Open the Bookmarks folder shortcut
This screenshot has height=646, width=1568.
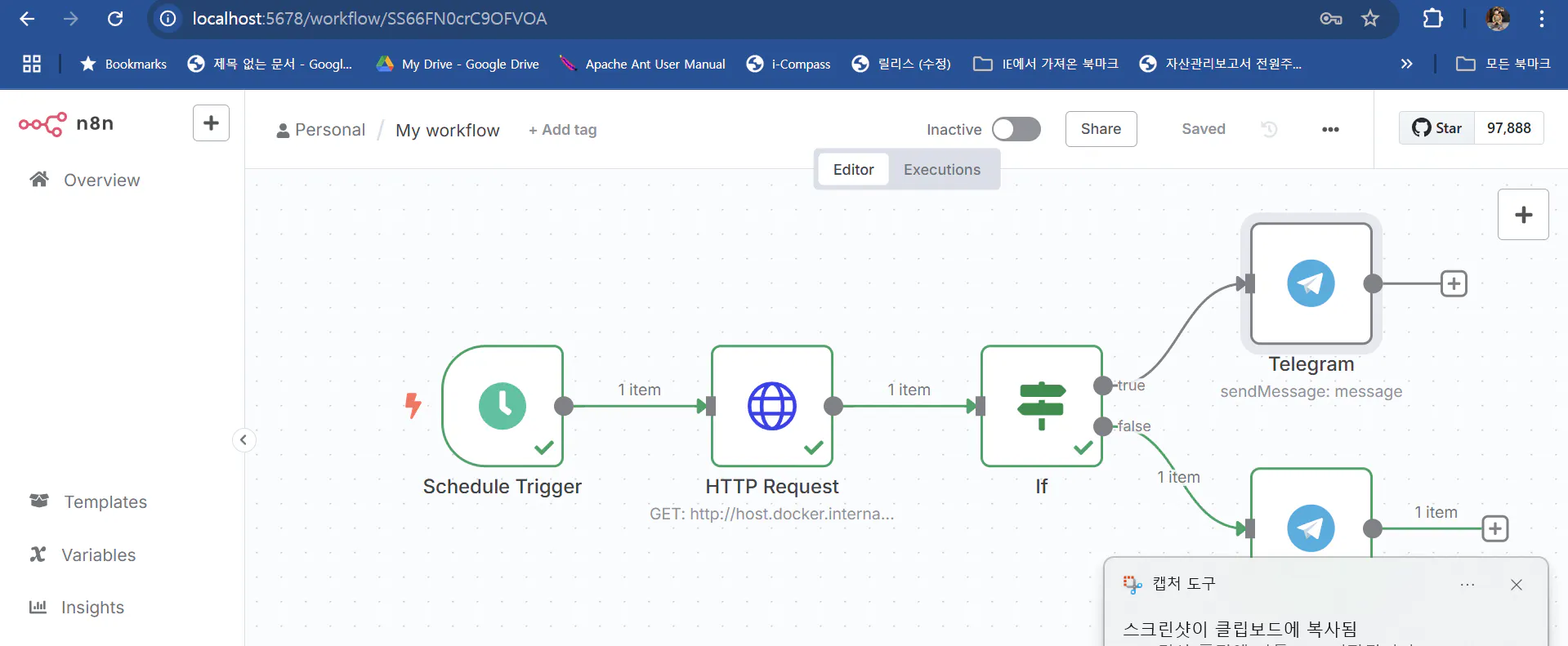(123, 64)
